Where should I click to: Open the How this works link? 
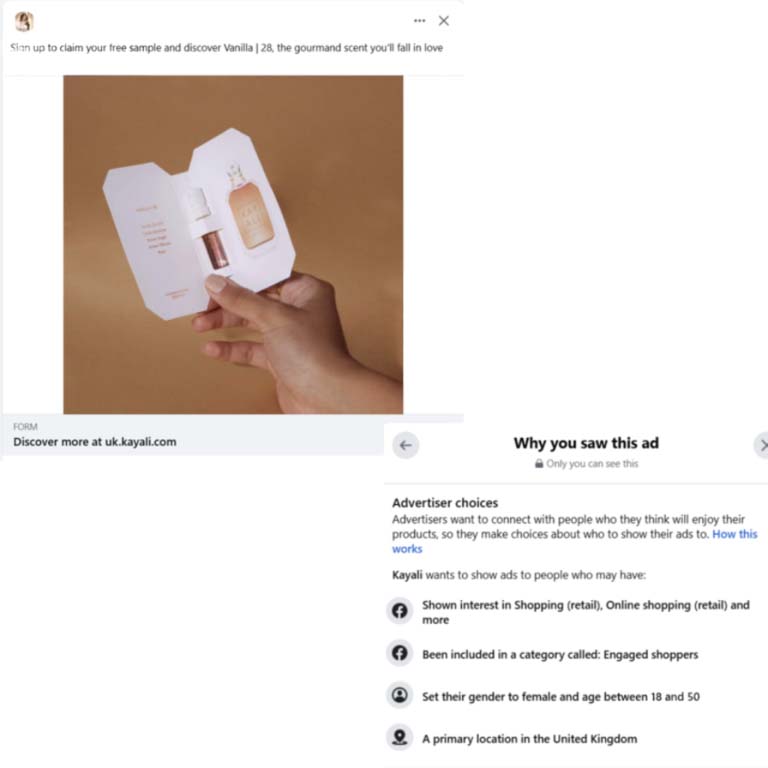pos(575,541)
